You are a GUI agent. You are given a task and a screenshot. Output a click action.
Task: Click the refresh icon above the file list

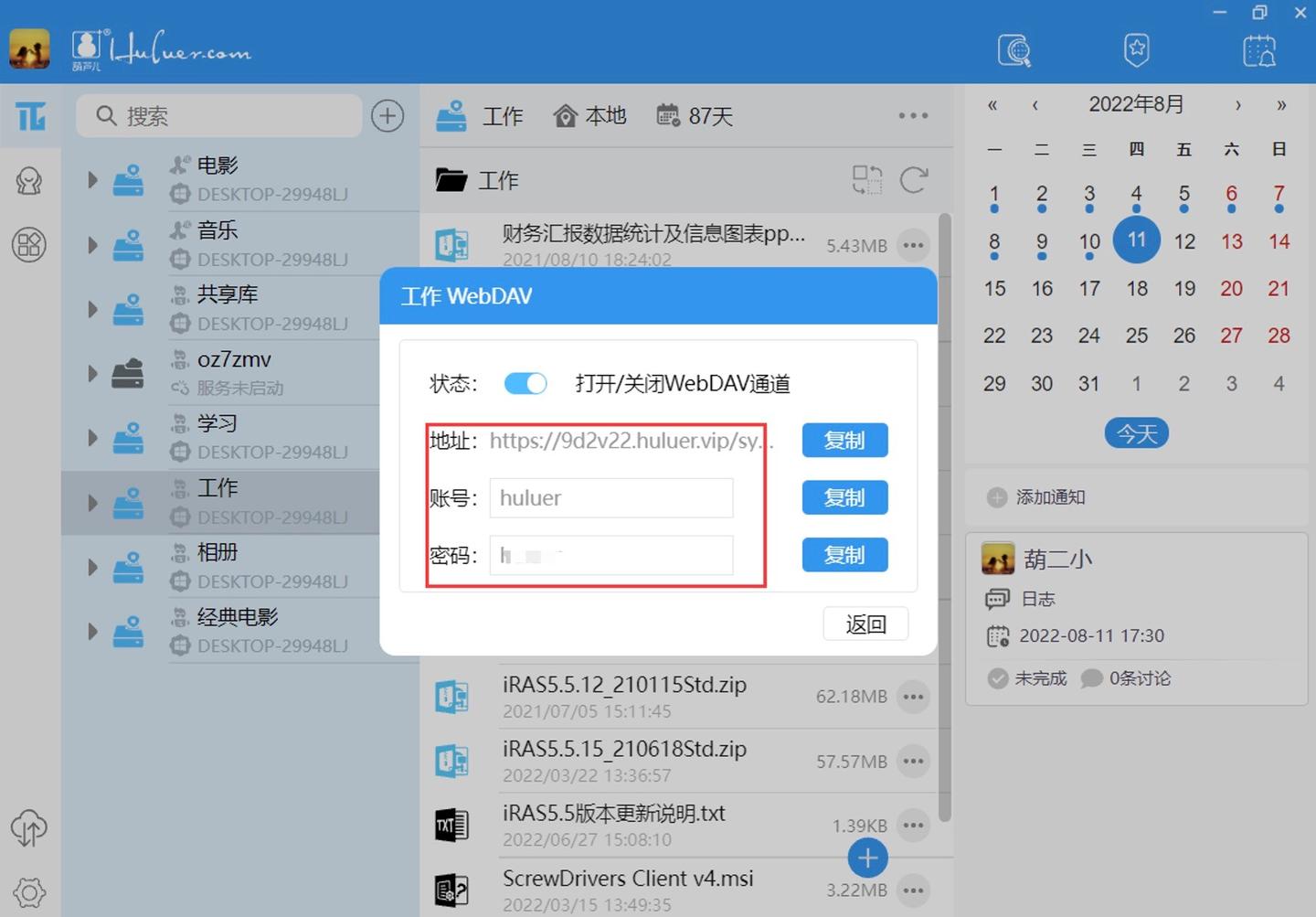coord(914,180)
